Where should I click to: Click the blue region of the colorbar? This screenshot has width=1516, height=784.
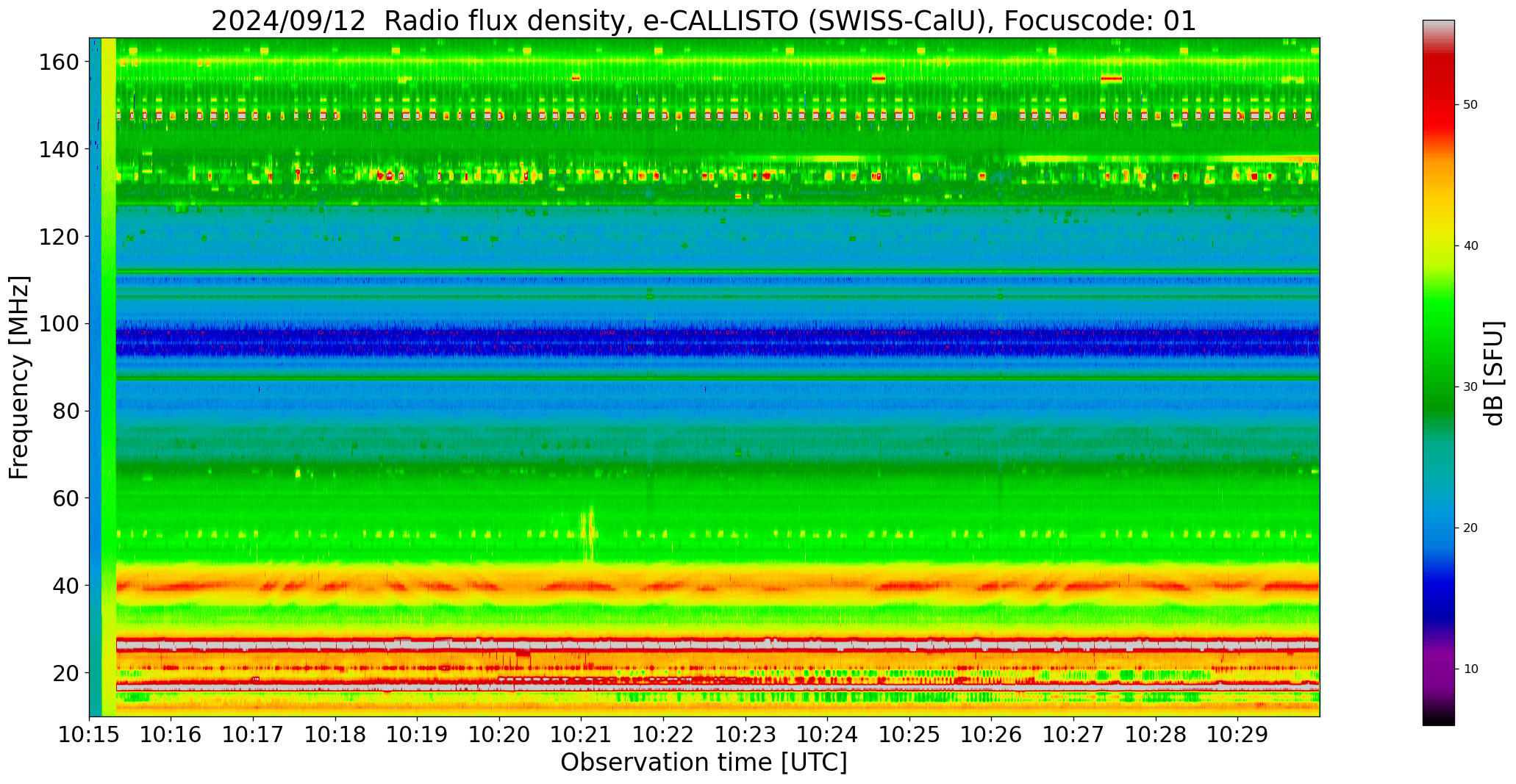pyautogui.click(x=1438, y=566)
